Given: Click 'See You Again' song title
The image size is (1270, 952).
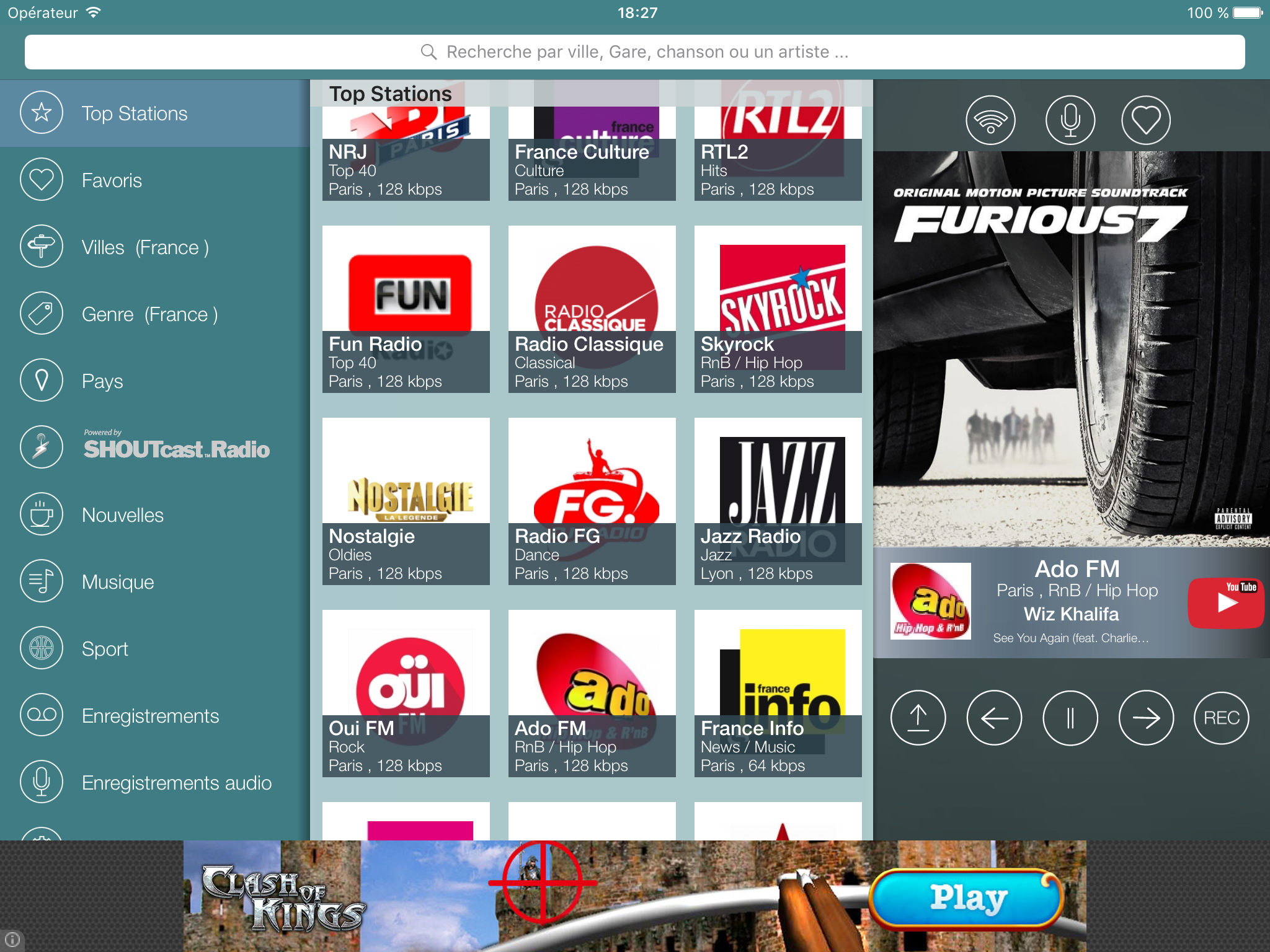Looking at the screenshot, I should pyautogui.click(x=1071, y=638).
